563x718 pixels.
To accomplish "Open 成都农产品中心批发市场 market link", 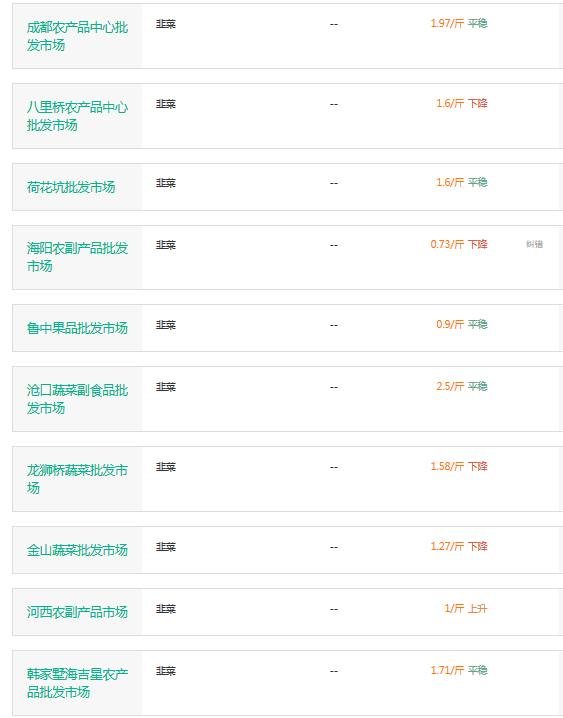I will (77, 36).
